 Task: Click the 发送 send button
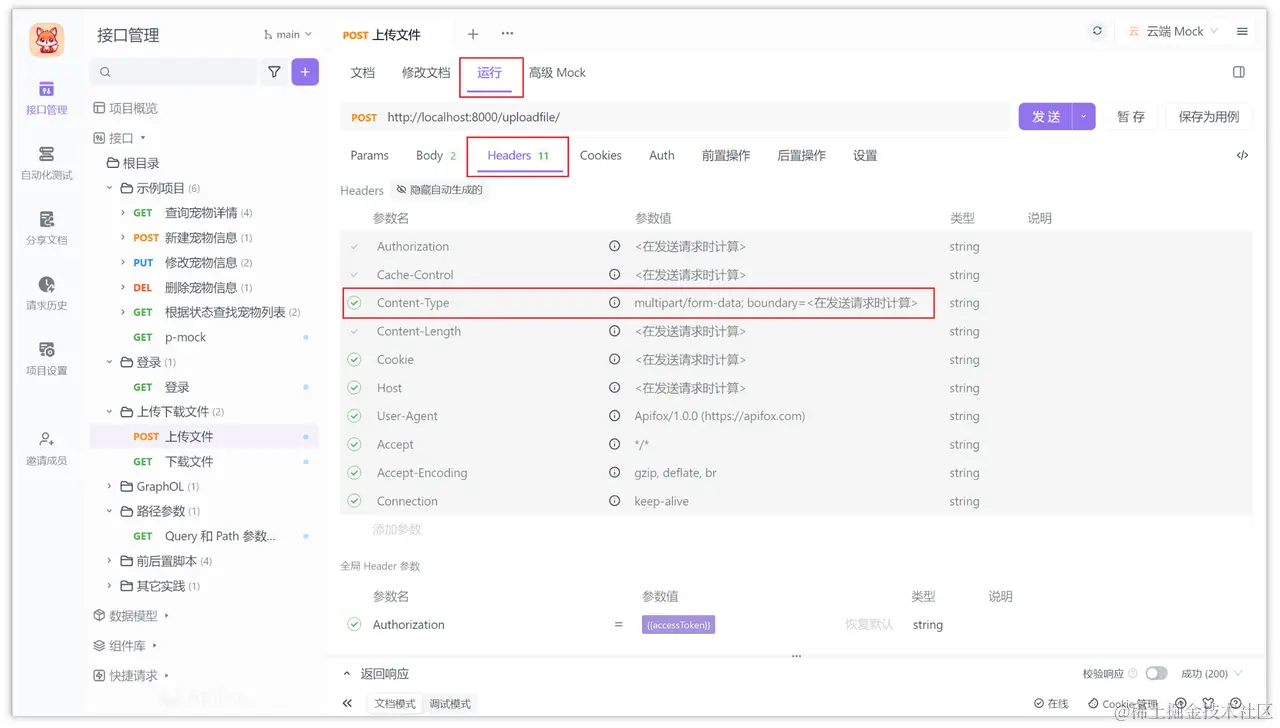coord(1044,116)
